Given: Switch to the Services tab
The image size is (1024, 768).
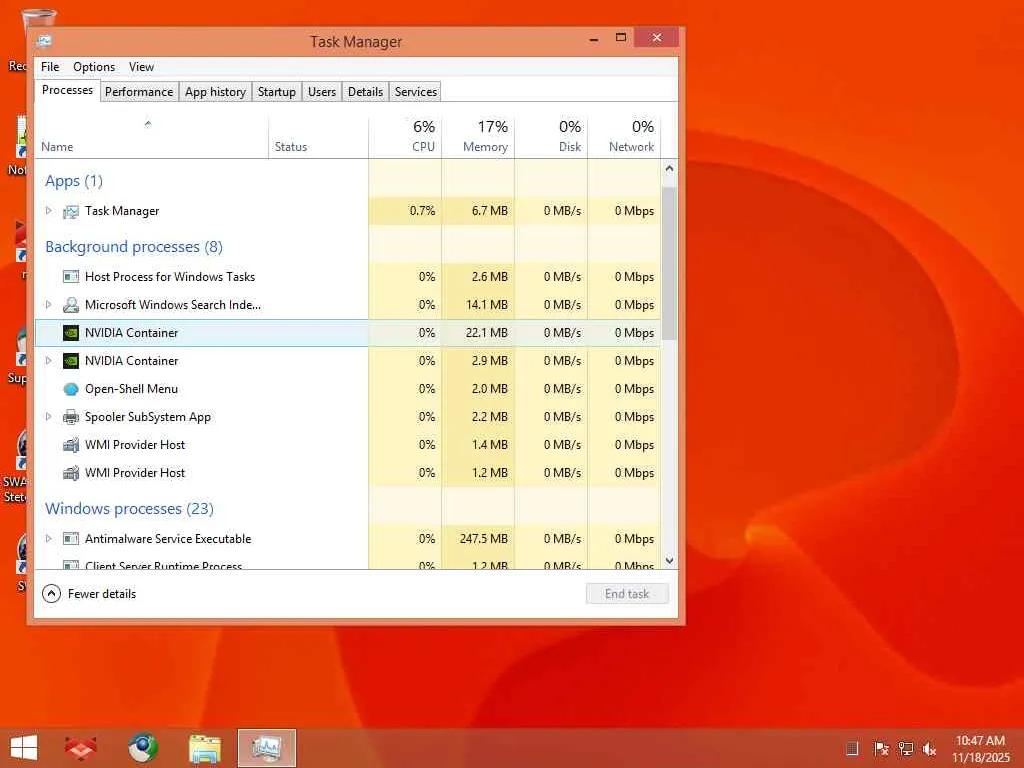Looking at the screenshot, I should (x=416, y=92).
